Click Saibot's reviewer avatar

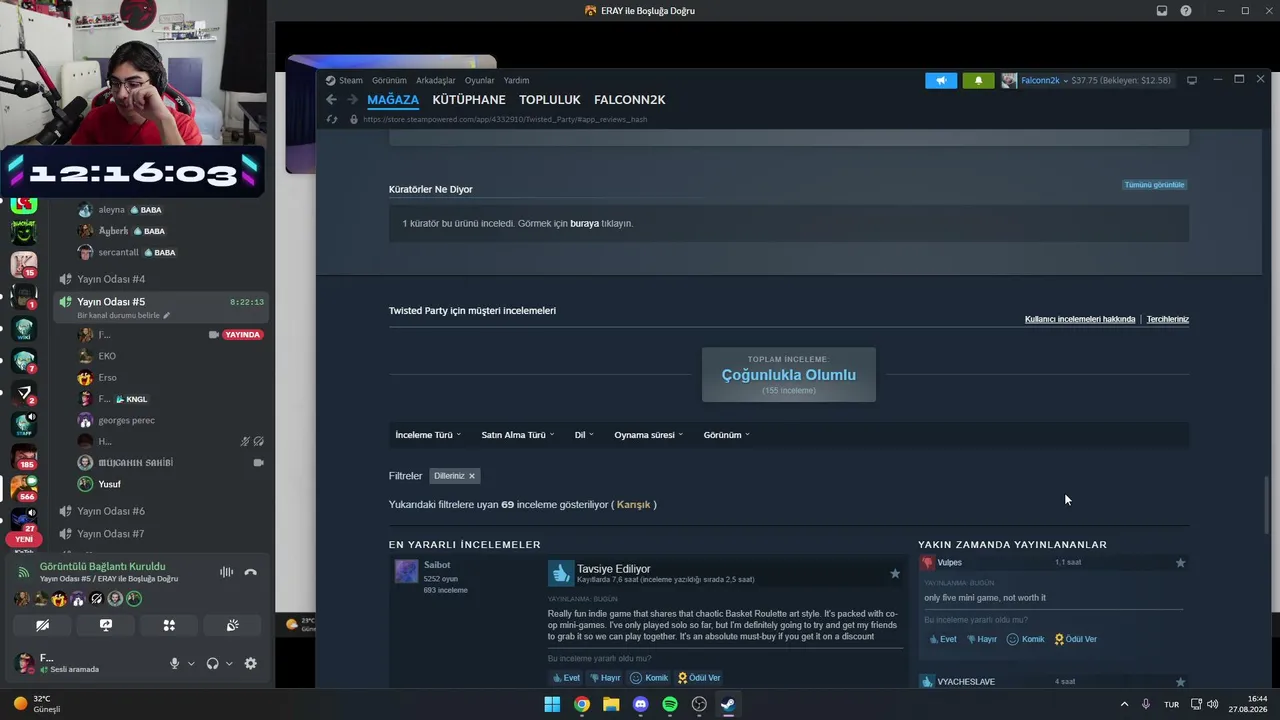pyautogui.click(x=406, y=571)
